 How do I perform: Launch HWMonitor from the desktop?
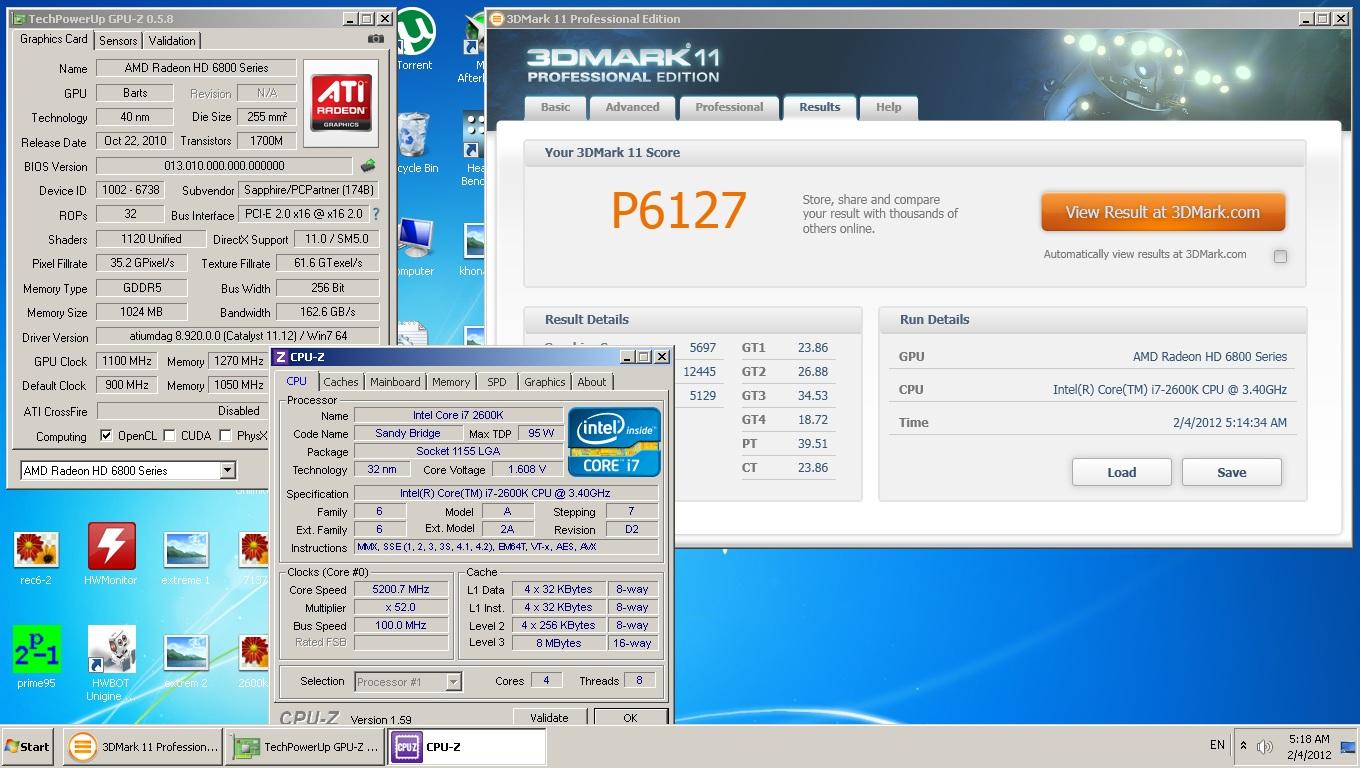pyautogui.click(x=111, y=555)
